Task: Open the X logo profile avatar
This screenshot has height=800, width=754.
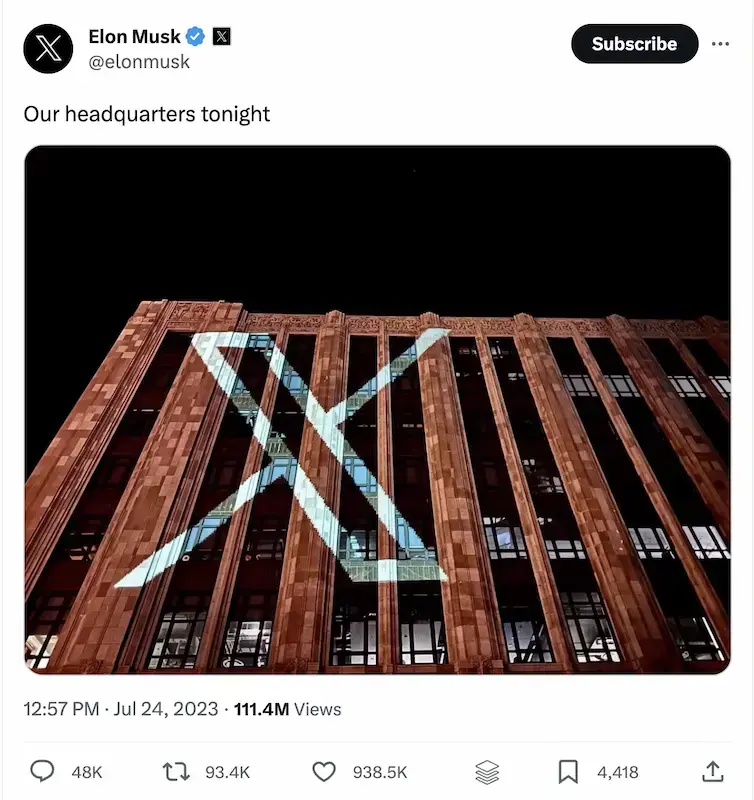Action: [47, 47]
